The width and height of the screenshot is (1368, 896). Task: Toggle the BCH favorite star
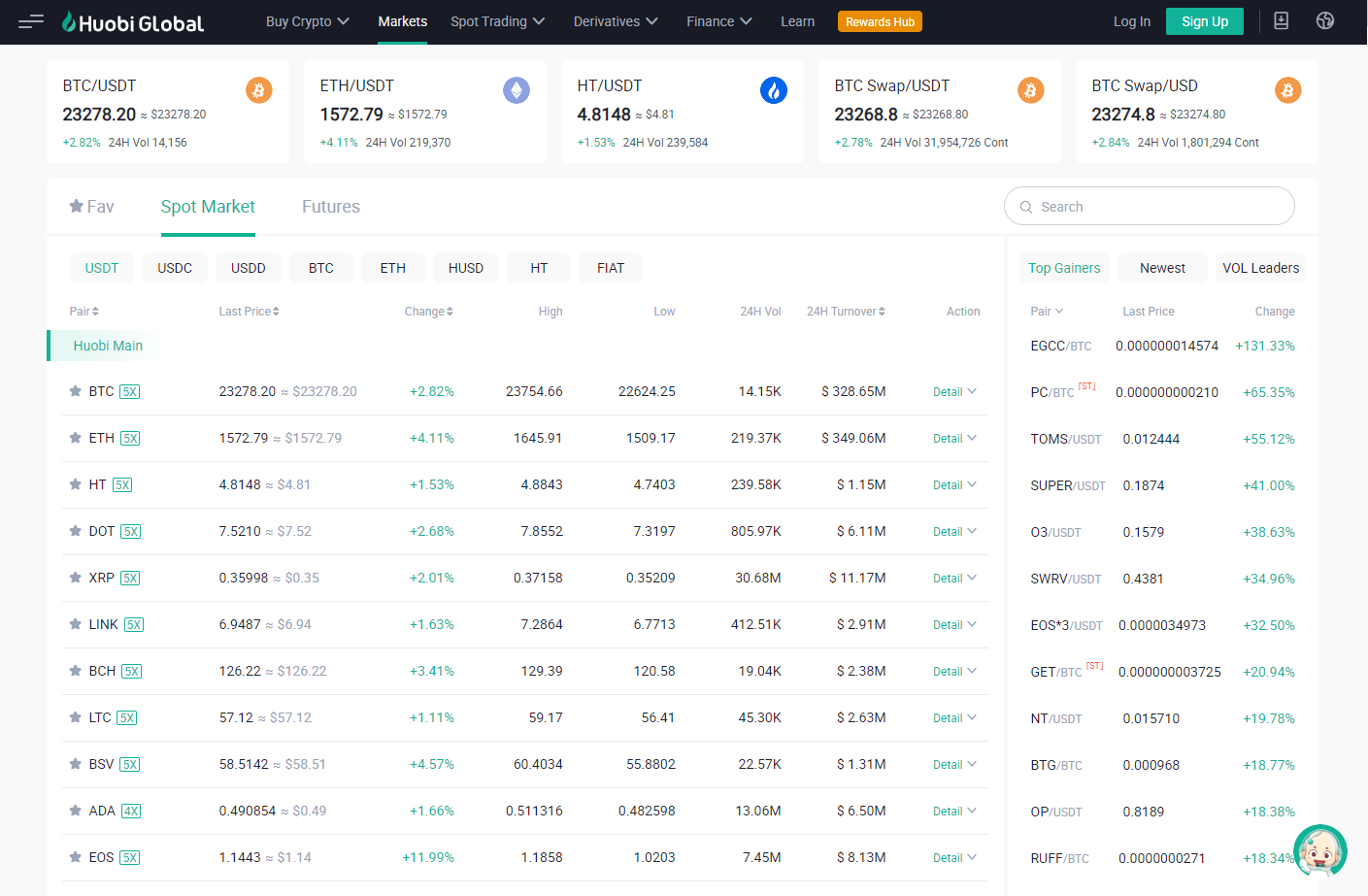[75, 671]
